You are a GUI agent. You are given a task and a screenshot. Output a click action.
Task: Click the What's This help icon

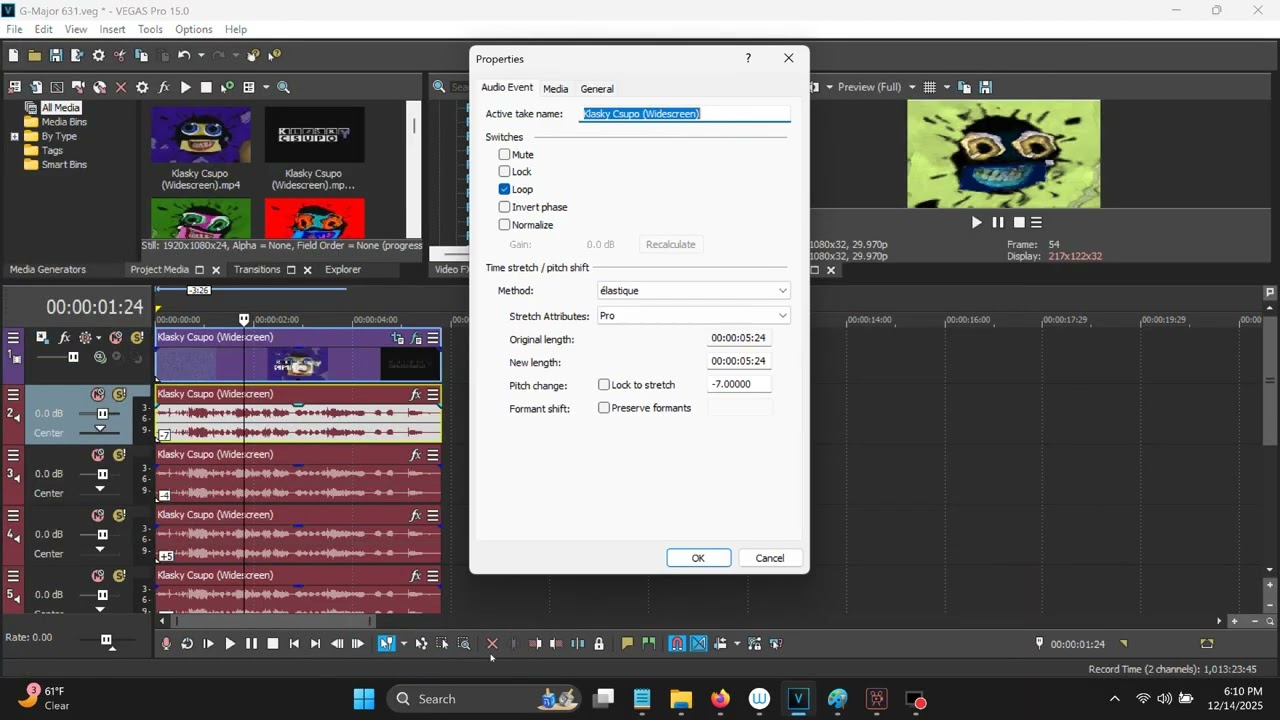click(x=275, y=56)
